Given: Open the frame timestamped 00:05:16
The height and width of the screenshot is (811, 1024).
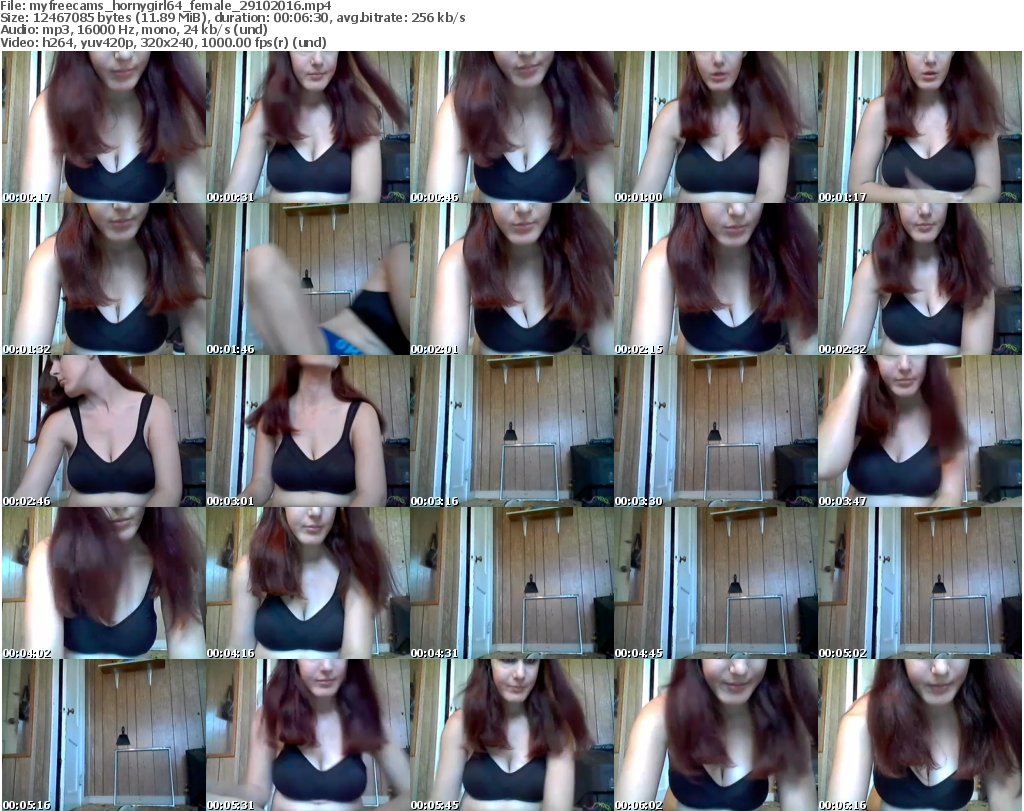Looking at the screenshot, I should (103, 735).
